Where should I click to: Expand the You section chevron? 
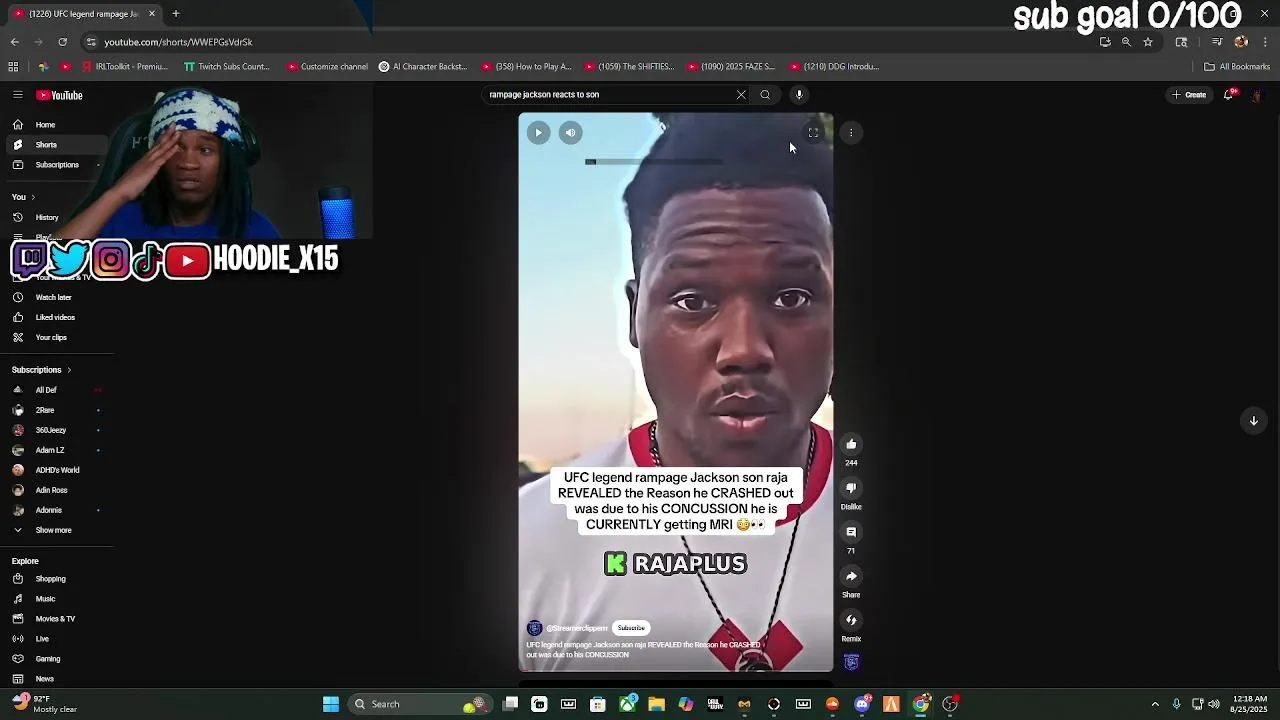33,197
